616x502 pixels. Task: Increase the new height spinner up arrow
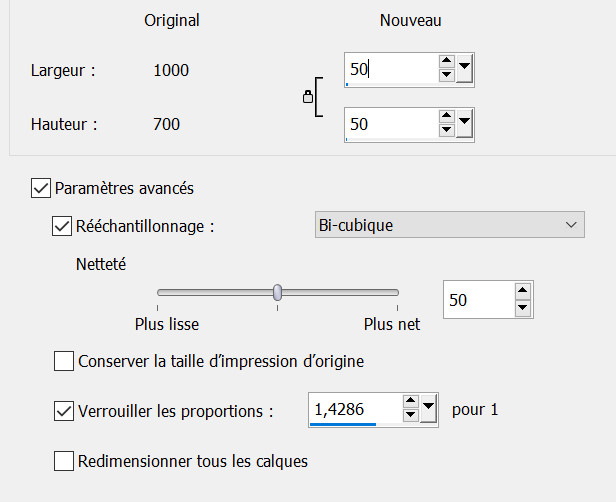(446, 118)
